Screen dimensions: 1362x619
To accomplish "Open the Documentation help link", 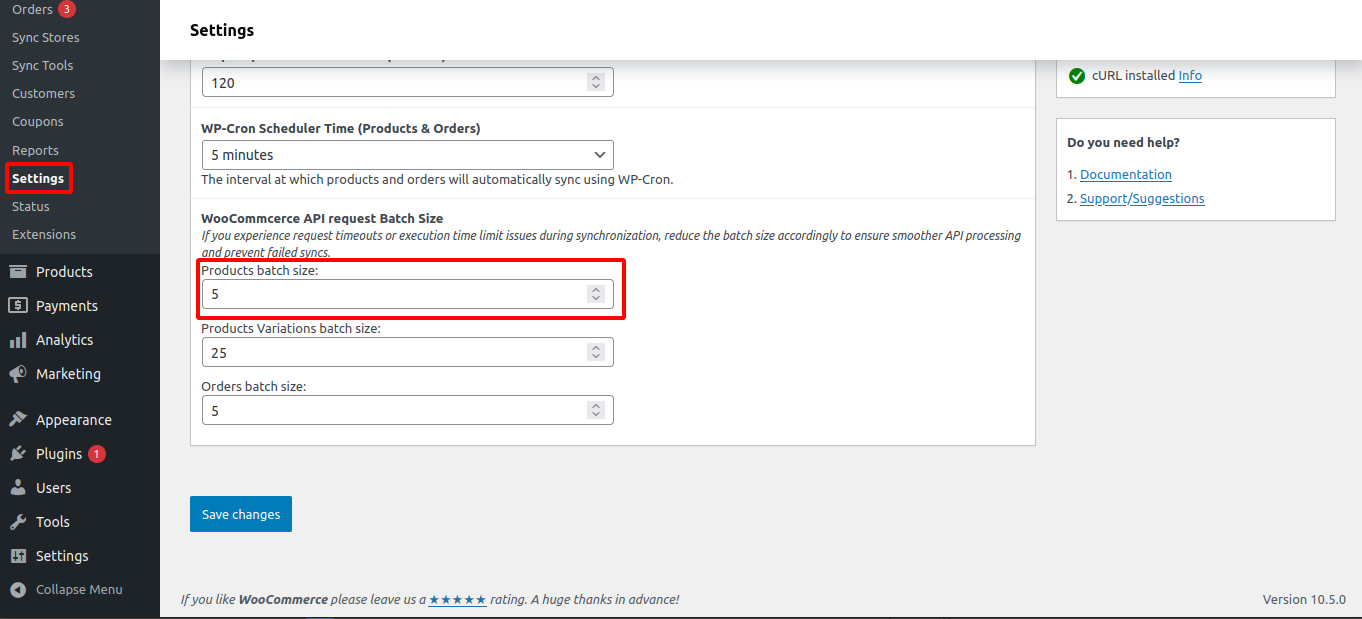I will coord(1125,174).
